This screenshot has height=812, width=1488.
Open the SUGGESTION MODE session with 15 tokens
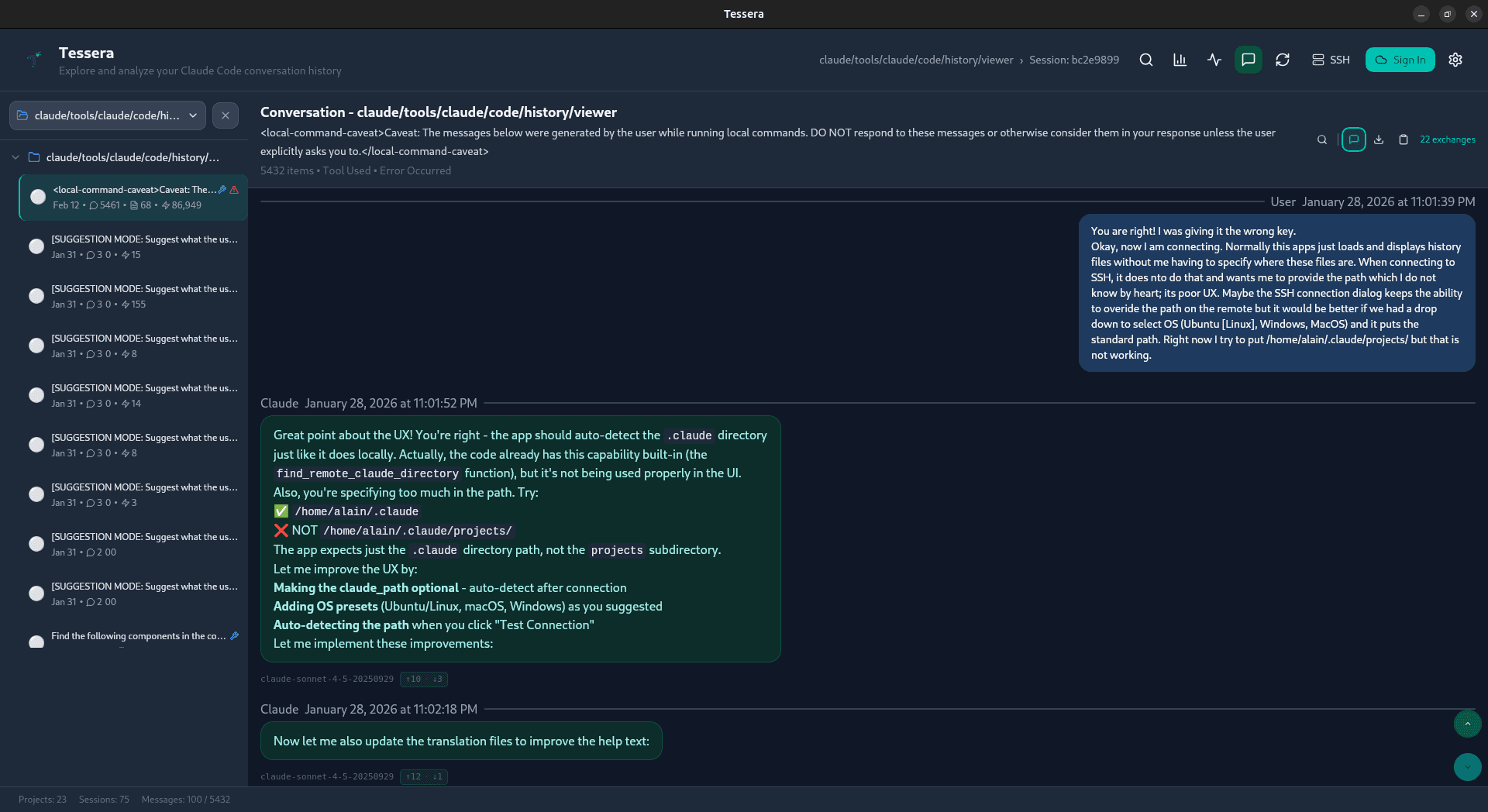[133, 247]
